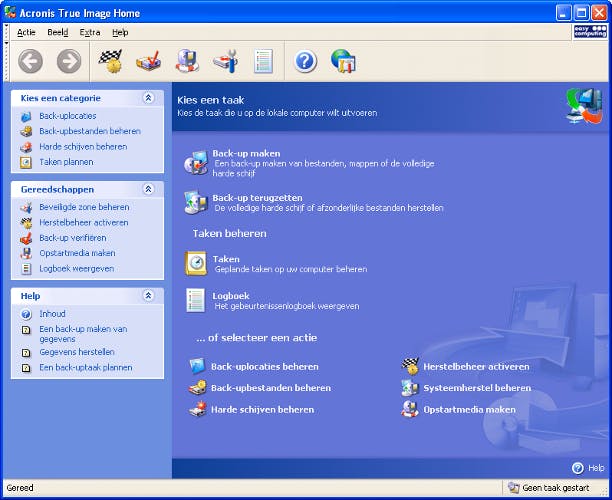Click the validate backup toolbar icon with red checkmark
The width and height of the screenshot is (612, 500).
pos(149,61)
